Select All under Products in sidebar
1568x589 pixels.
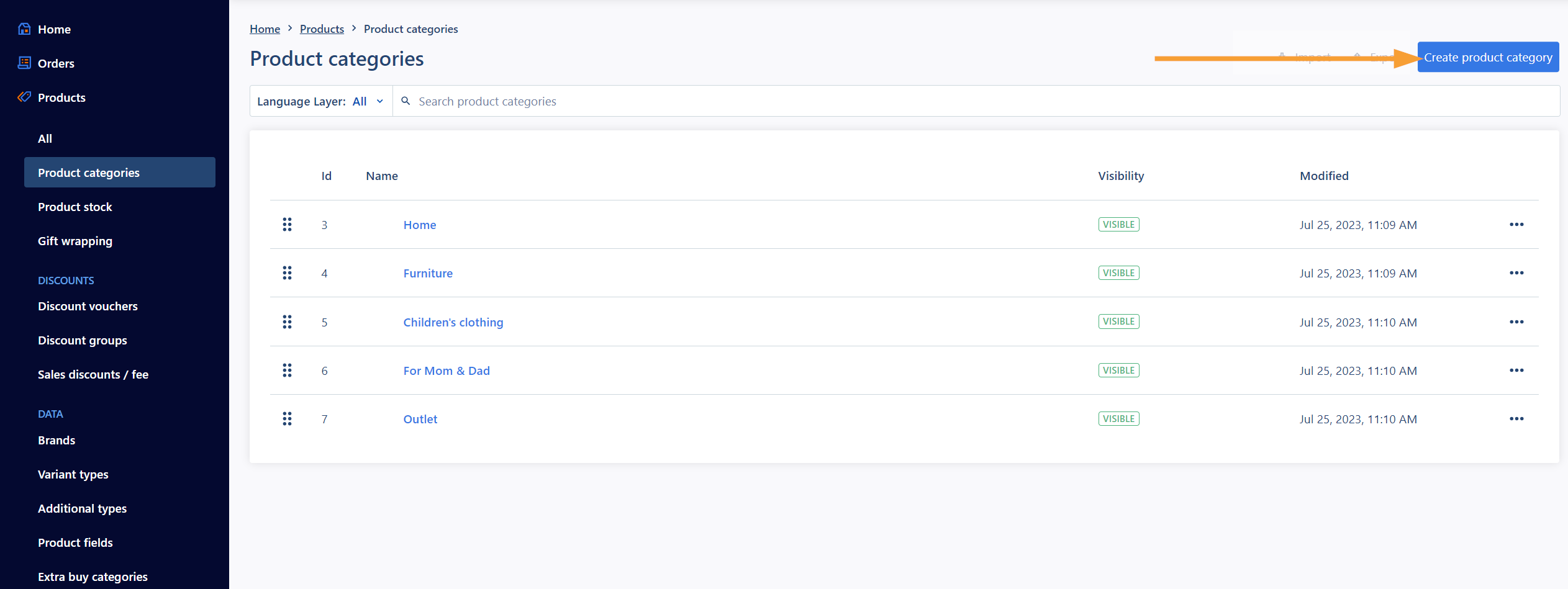45,138
